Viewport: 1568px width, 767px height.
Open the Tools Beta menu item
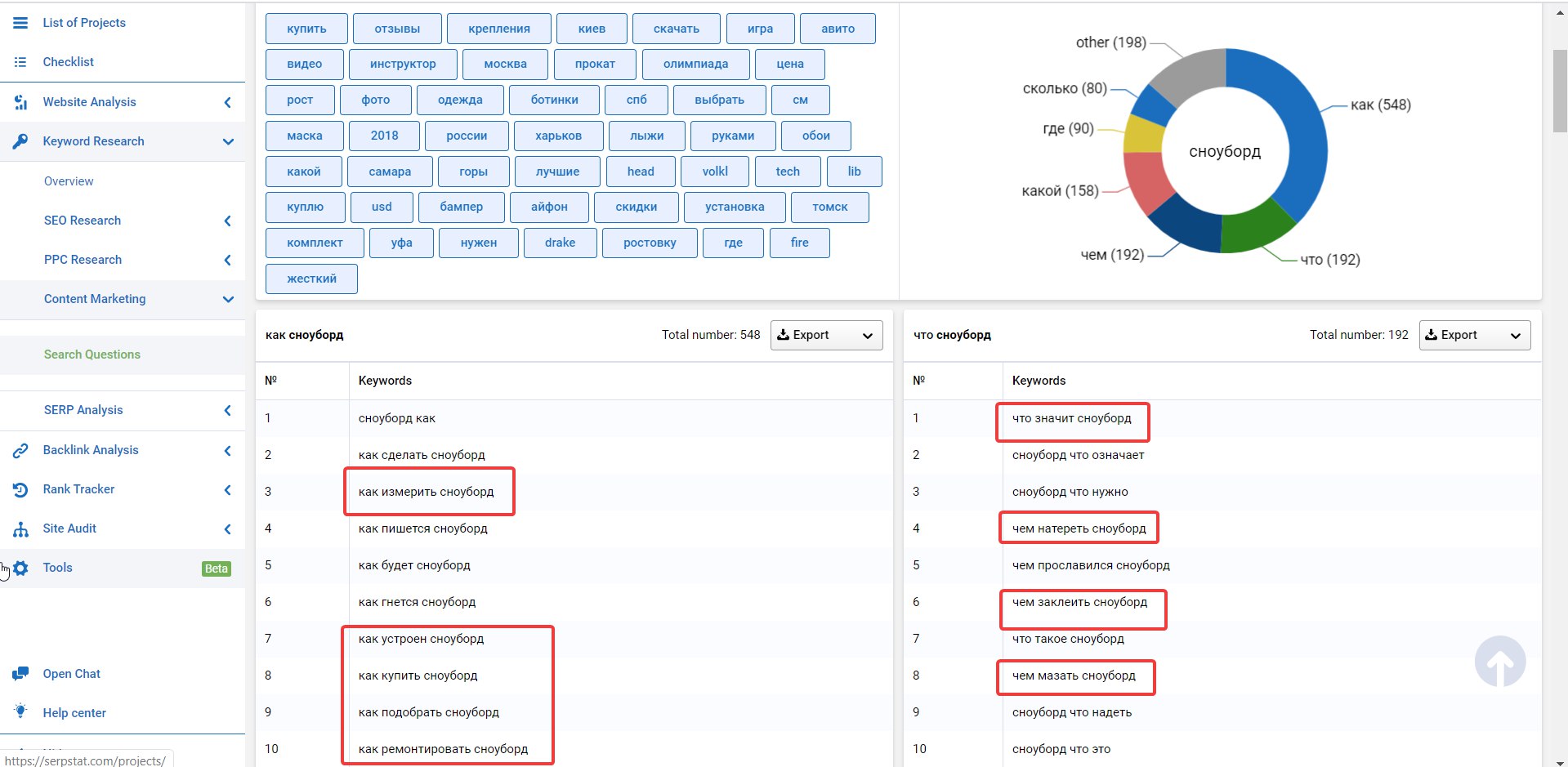point(123,568)
